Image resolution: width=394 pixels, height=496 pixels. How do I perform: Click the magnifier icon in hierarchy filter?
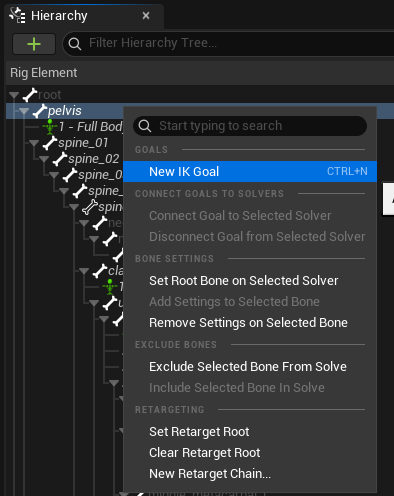point(75,44)
